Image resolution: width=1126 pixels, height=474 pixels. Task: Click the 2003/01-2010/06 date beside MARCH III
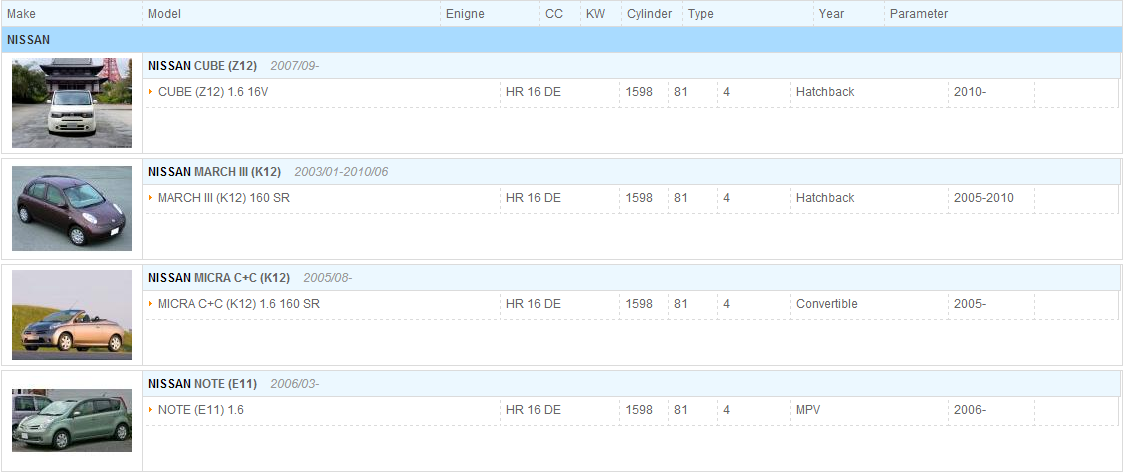341,172
